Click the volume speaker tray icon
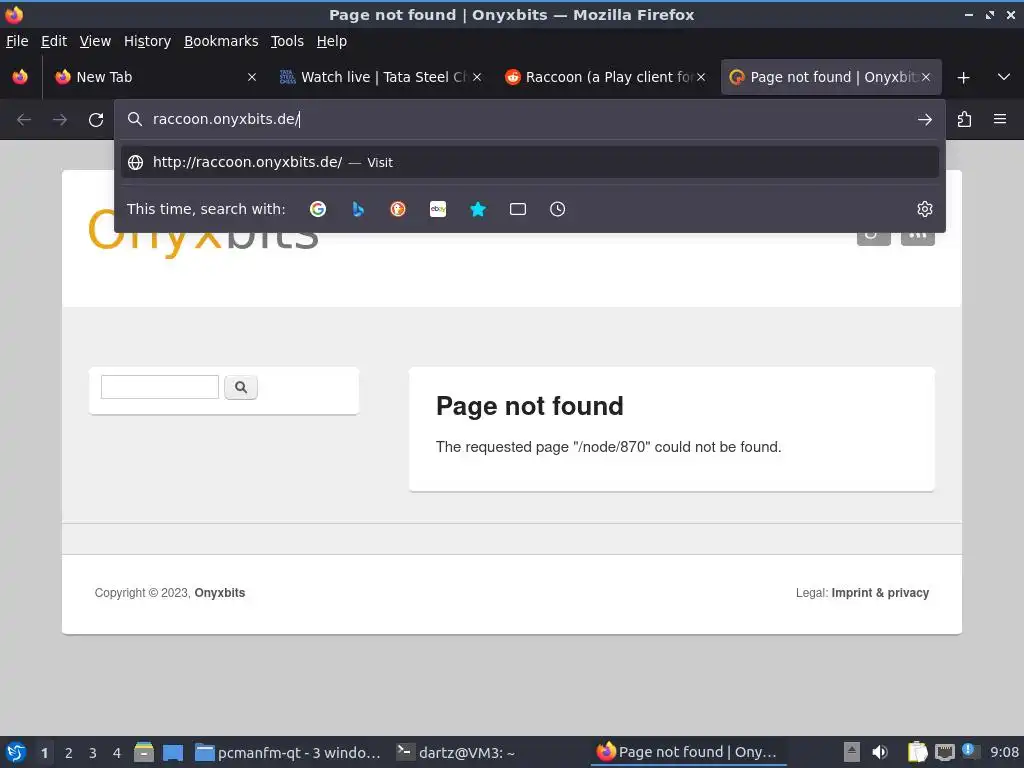Viewport: 1024px width, 768px height. pyautogui.click(x=880, y=752)
